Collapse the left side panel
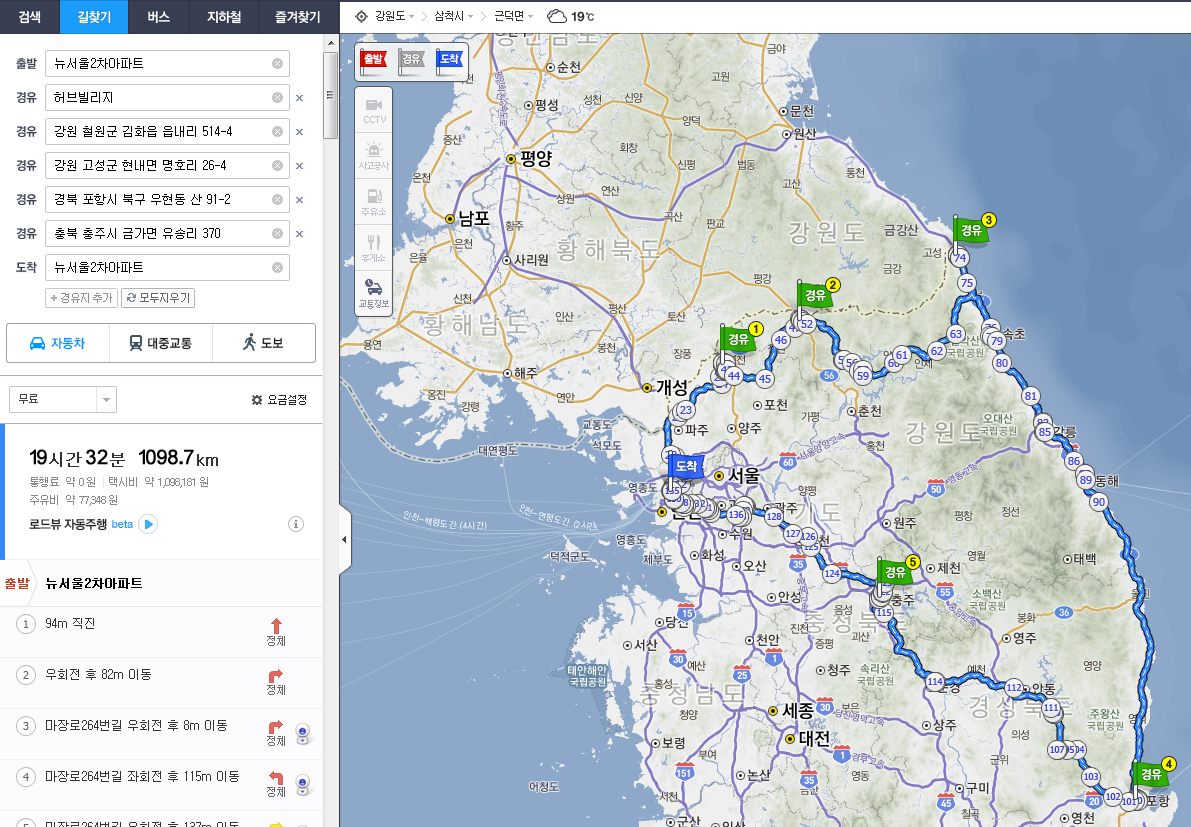1191x827 pixels. point(344,539)
